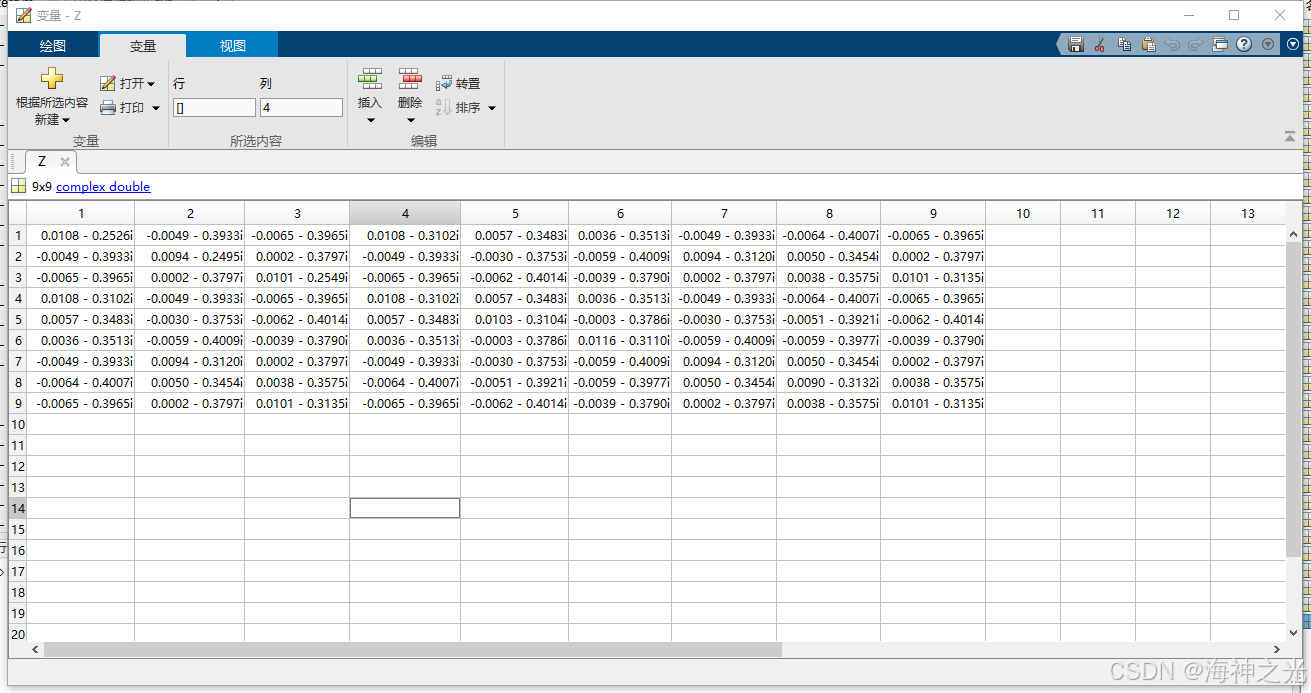Switch to the 变量 tab
Screen dimensions: 1311x693
143,46
